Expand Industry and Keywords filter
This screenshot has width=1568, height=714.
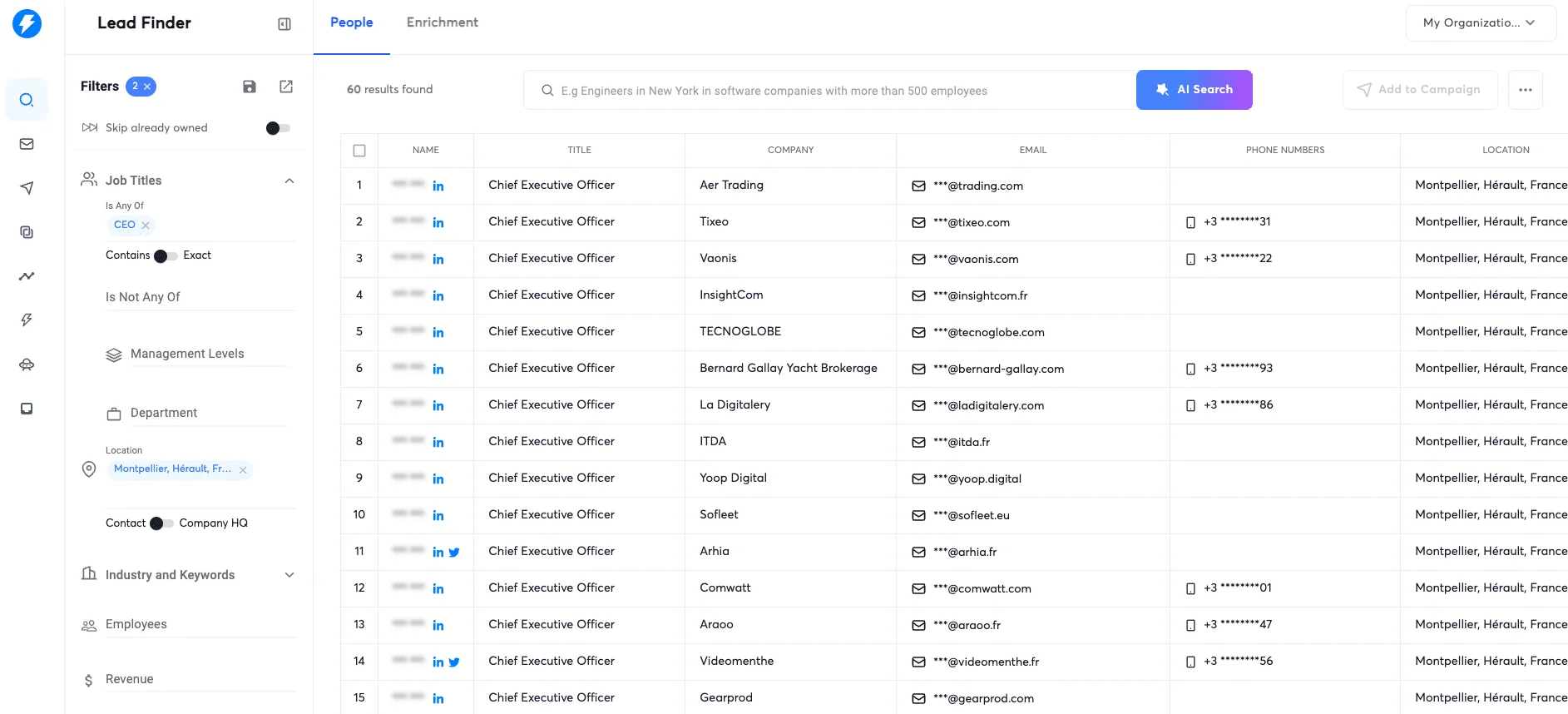(x=289, y=575)
